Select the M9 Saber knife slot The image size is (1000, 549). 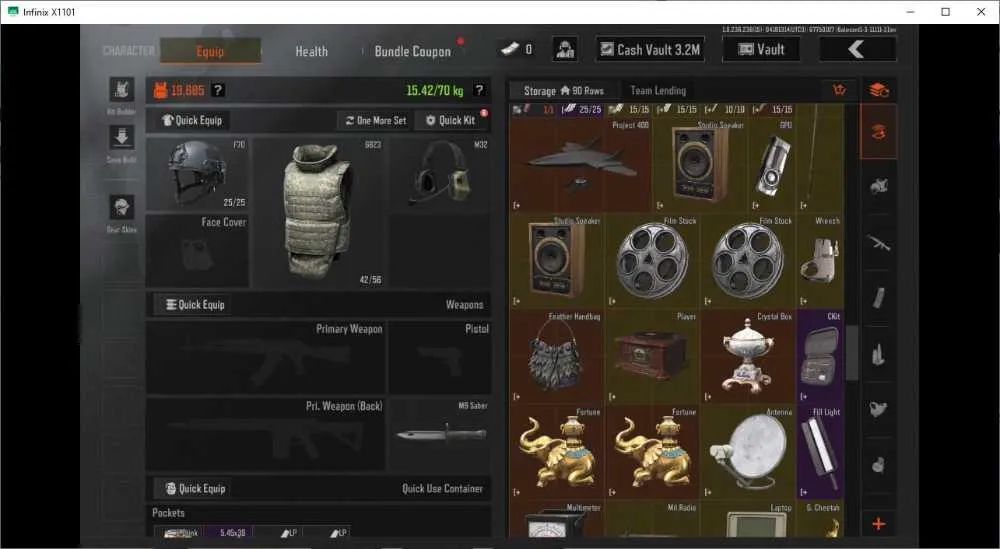click(x=440, y=434)
